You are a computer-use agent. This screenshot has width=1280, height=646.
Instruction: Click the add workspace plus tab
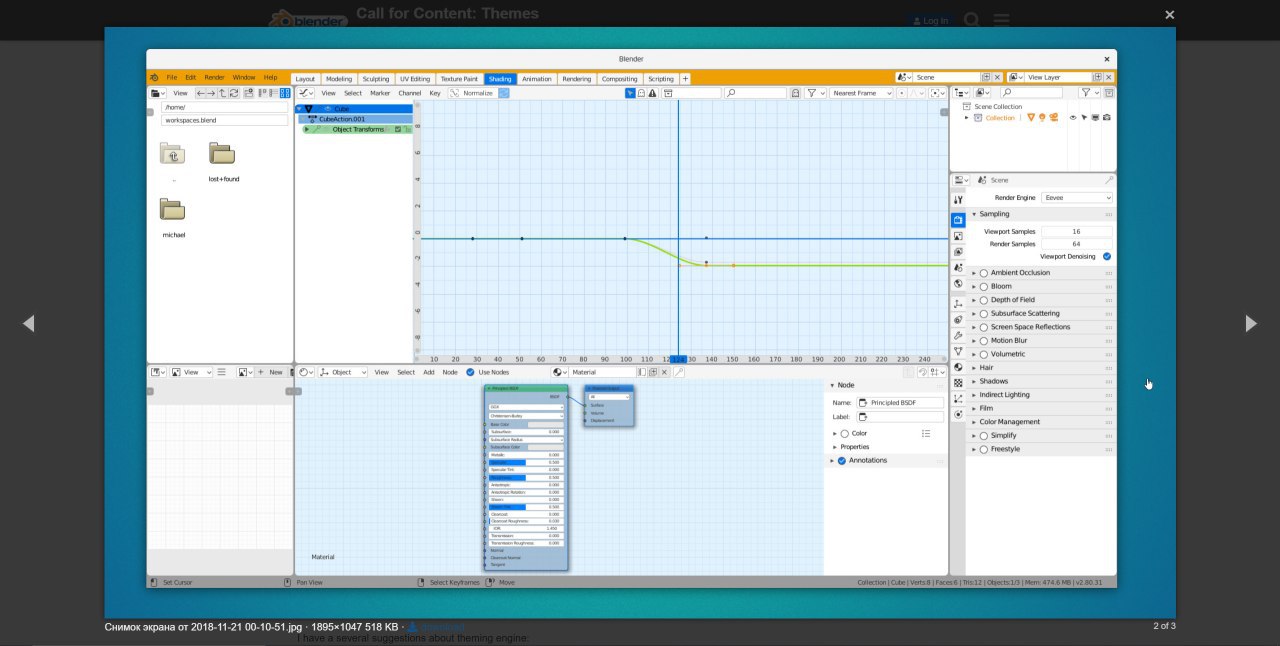tap(686, 79)
